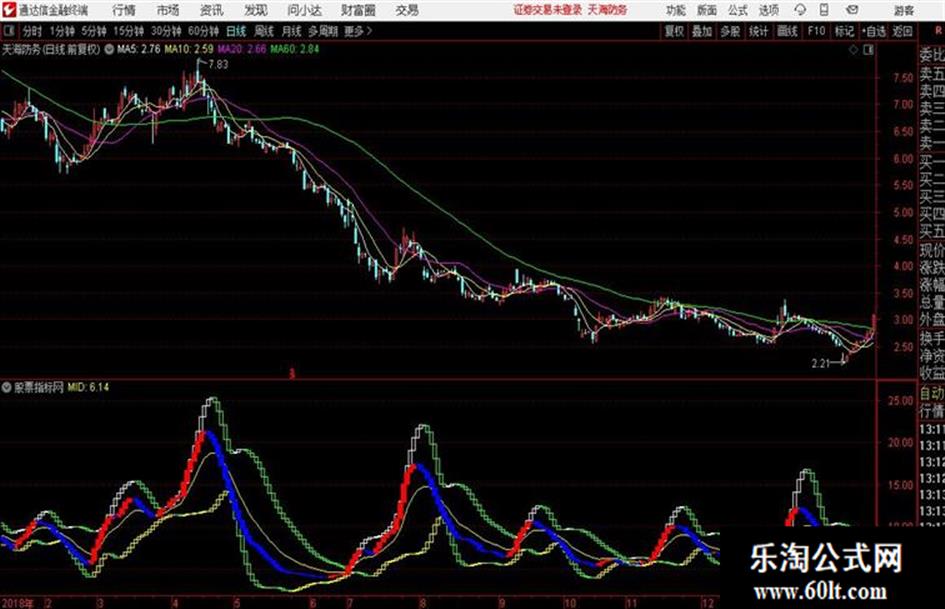Click the 通达信 red logo icon
The width and height of the screenshot is (945, 609).
tap(8, 10)
